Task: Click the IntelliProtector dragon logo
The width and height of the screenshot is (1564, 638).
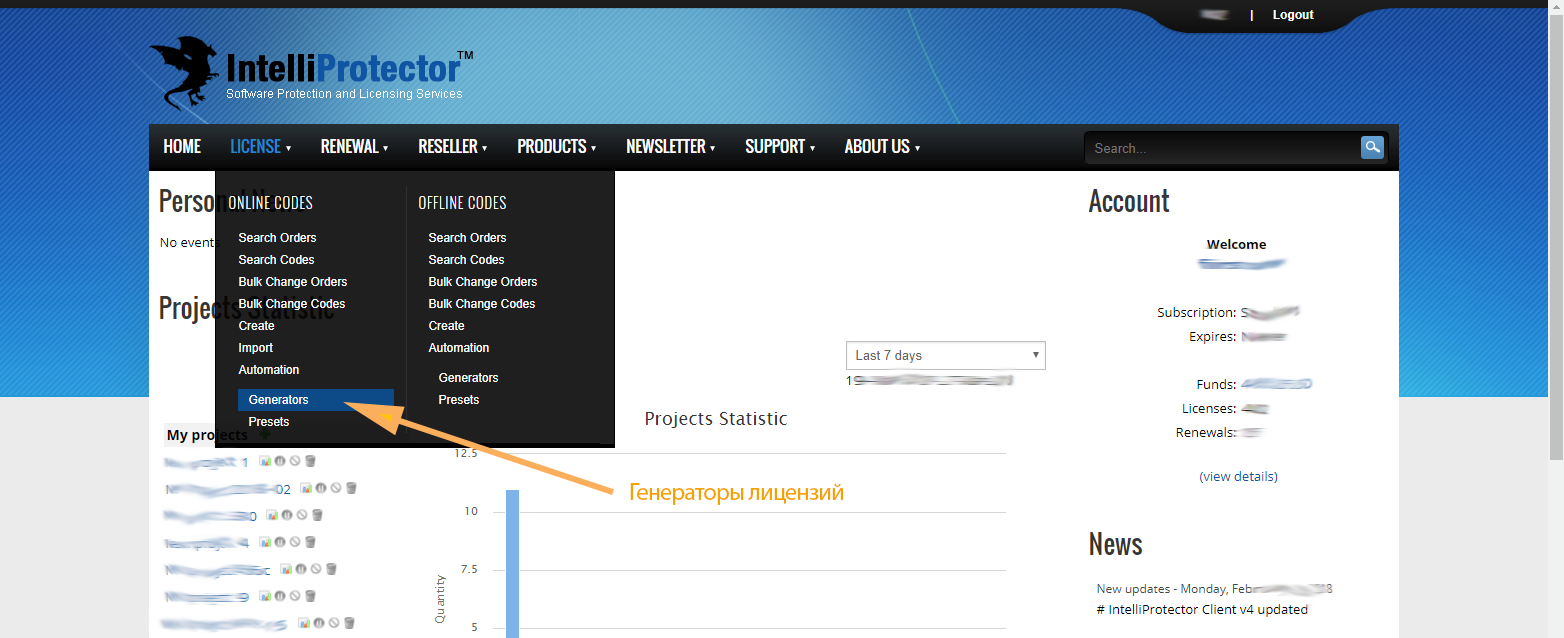Action: [x=186, y=72]
